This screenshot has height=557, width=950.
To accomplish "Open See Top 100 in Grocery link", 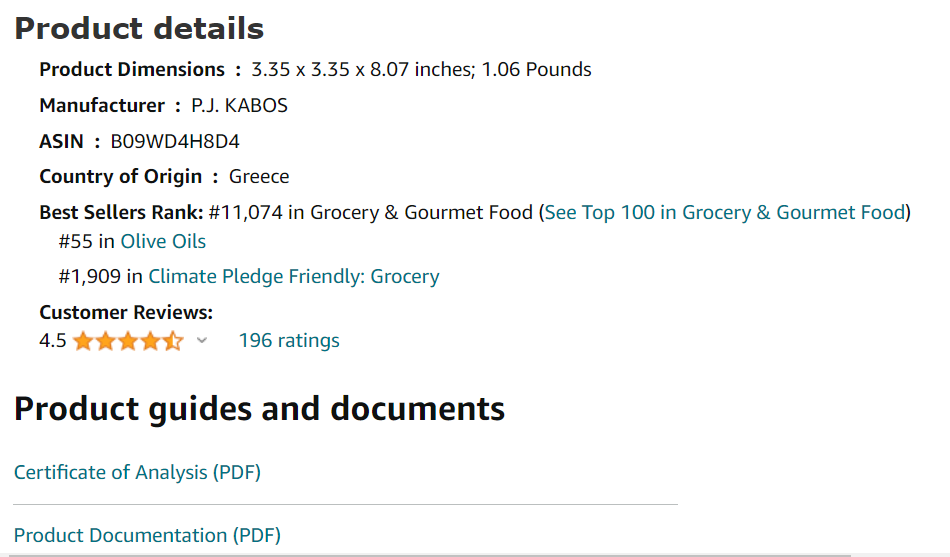I will (x=724, y=212).
